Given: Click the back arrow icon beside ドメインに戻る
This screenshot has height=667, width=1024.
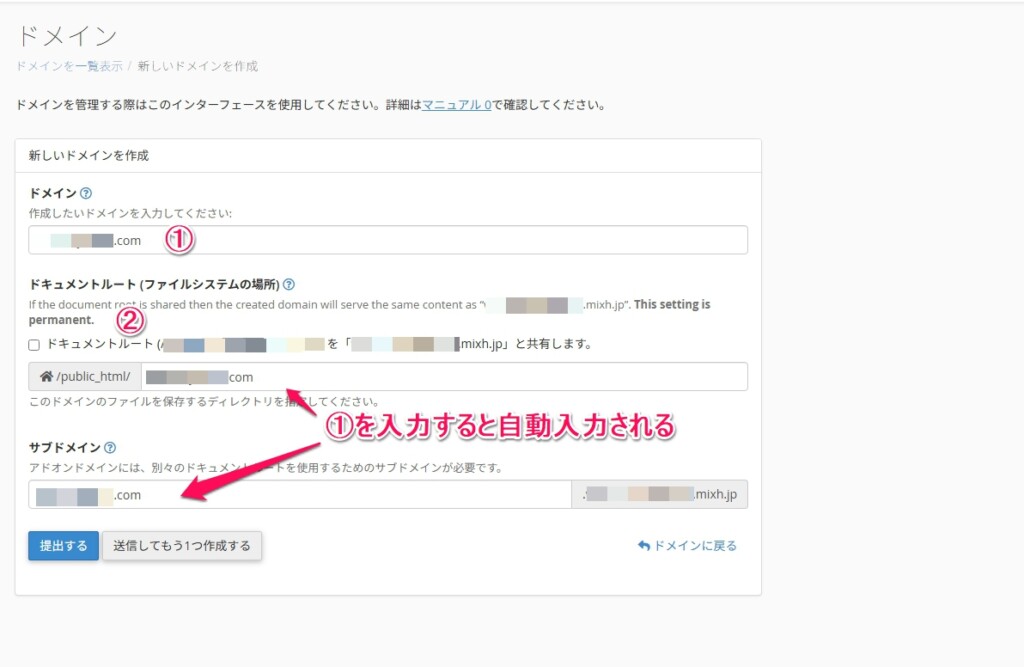Looking at the screenshot, I should click(643, 545).
